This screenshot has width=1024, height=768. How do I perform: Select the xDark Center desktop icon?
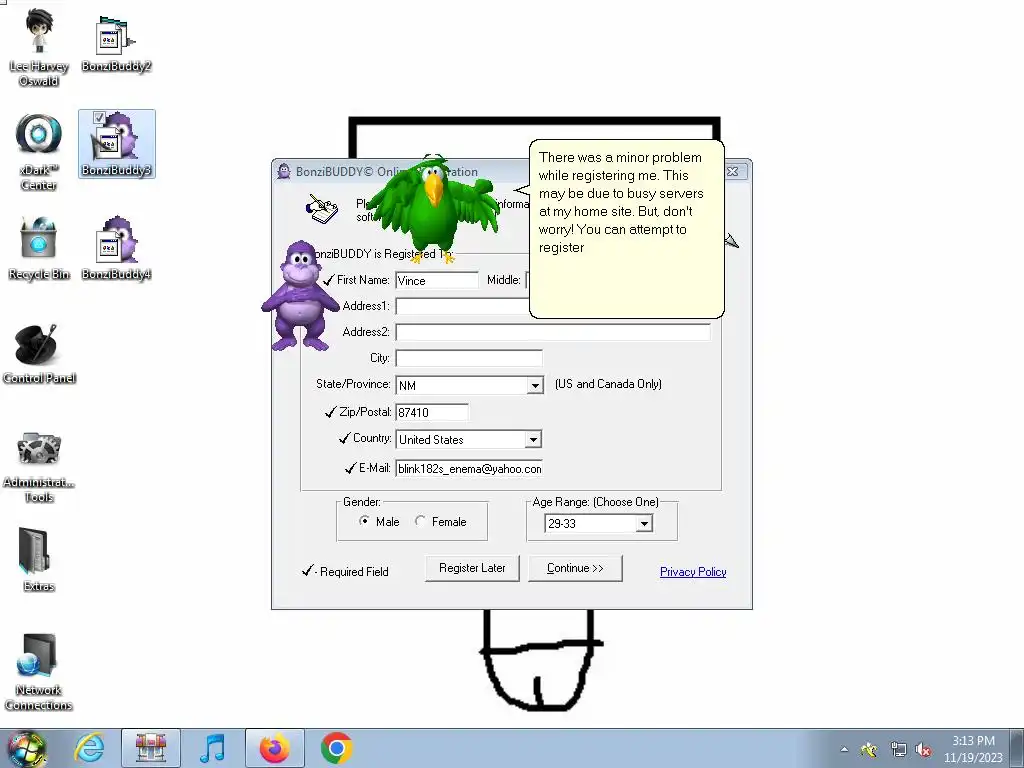(39, 152)
